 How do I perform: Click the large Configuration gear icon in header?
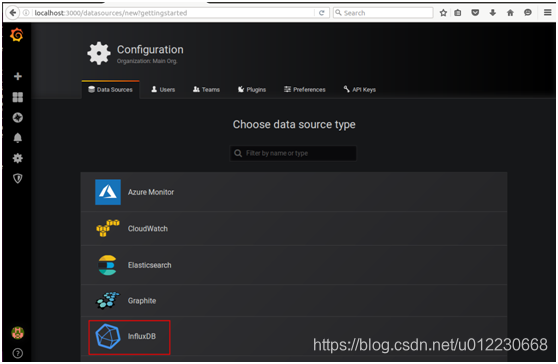[99, 53]
